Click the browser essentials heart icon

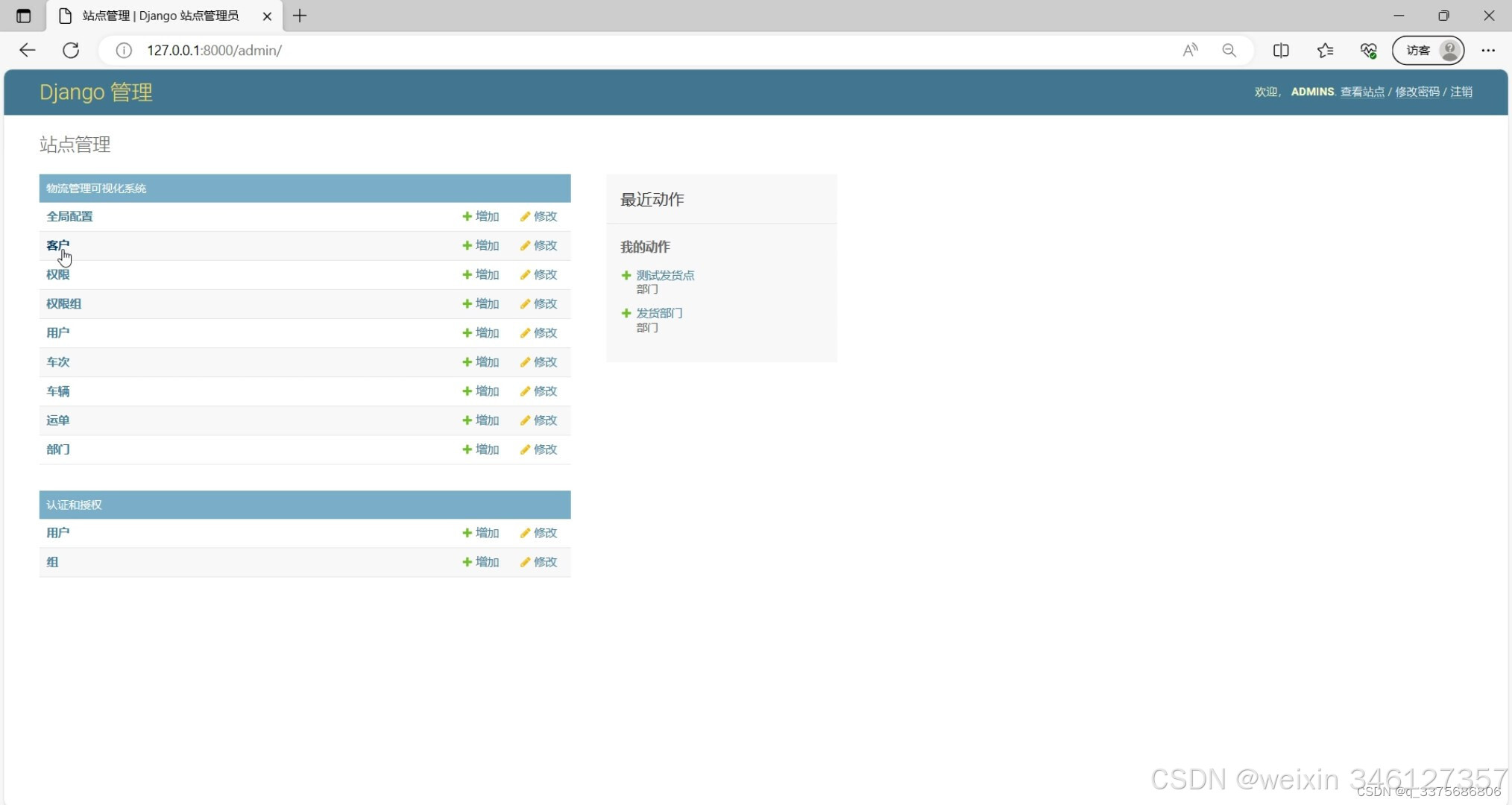1368,50
